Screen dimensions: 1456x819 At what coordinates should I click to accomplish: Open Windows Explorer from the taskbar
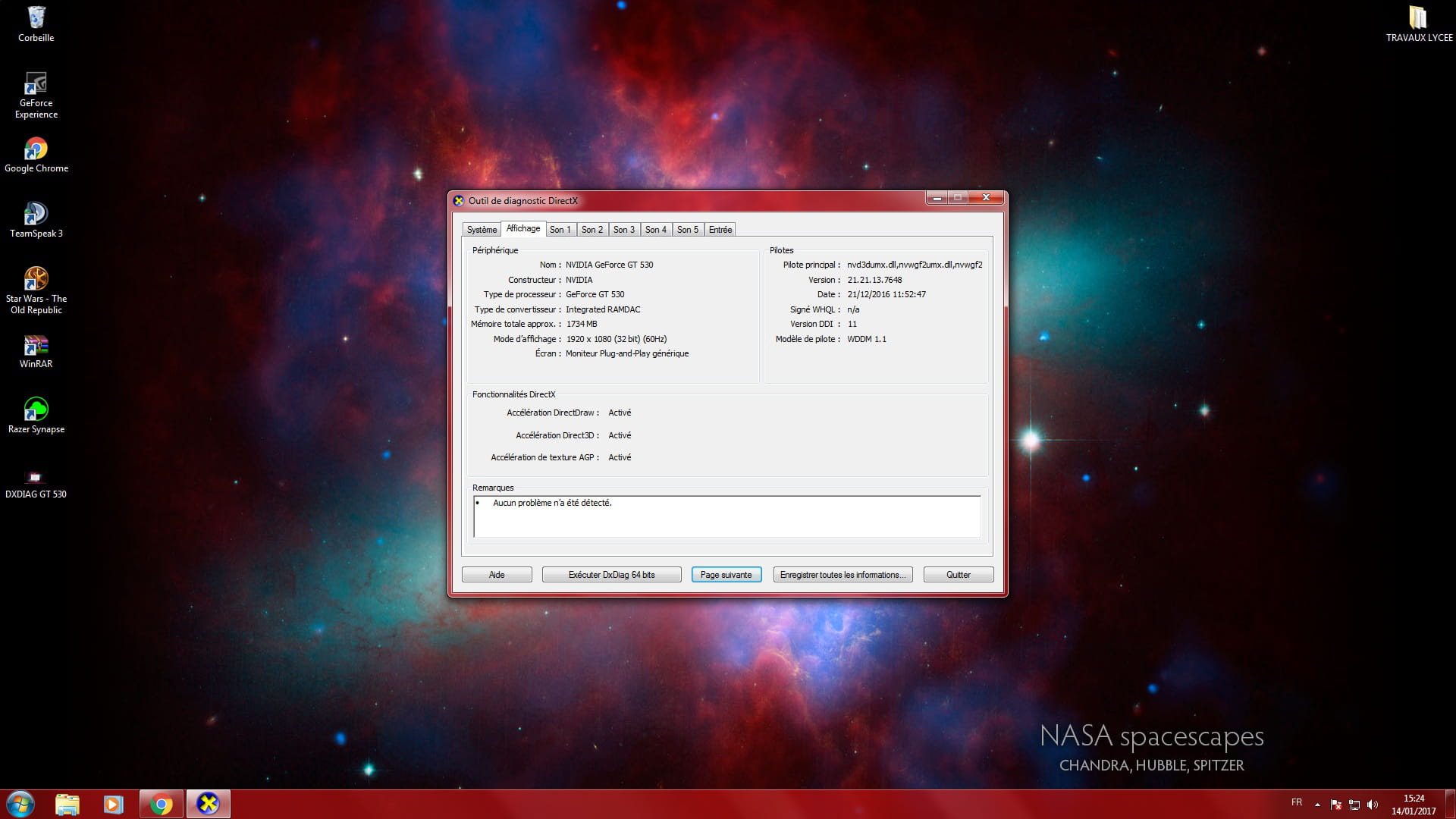tap(67, 804)
